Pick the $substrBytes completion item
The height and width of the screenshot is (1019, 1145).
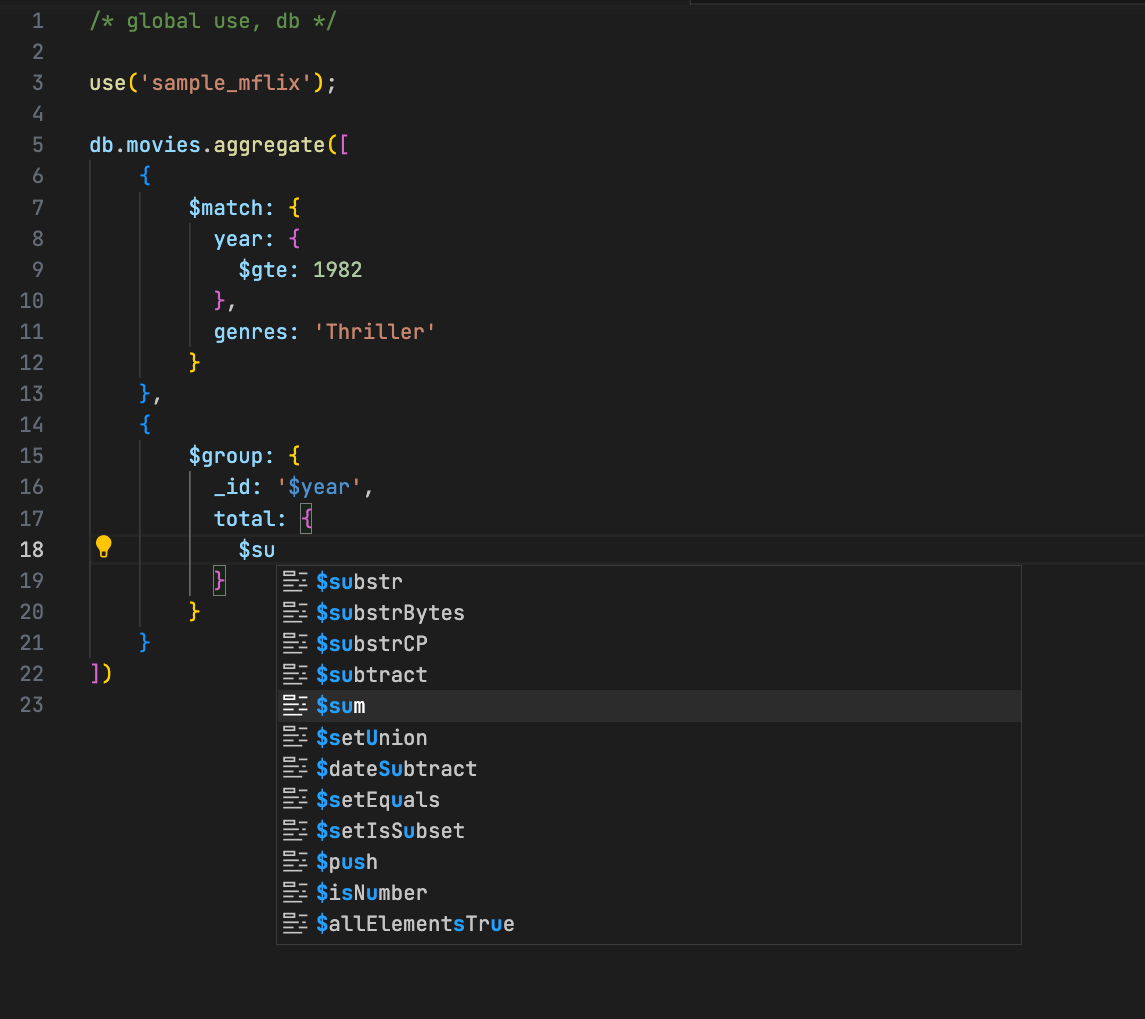click(x=648, y=613)
